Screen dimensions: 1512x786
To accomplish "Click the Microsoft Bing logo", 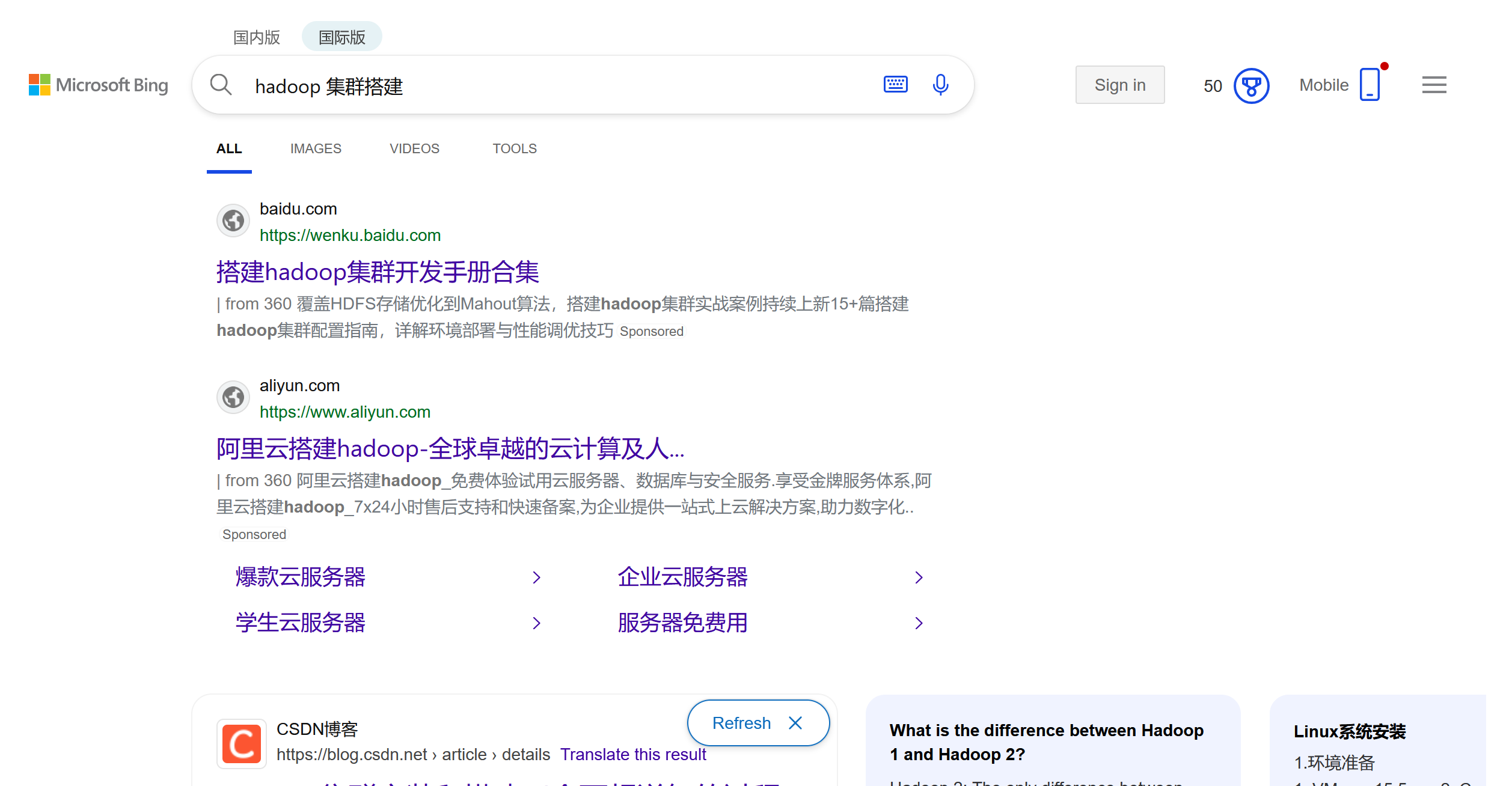I will [99, 85].
